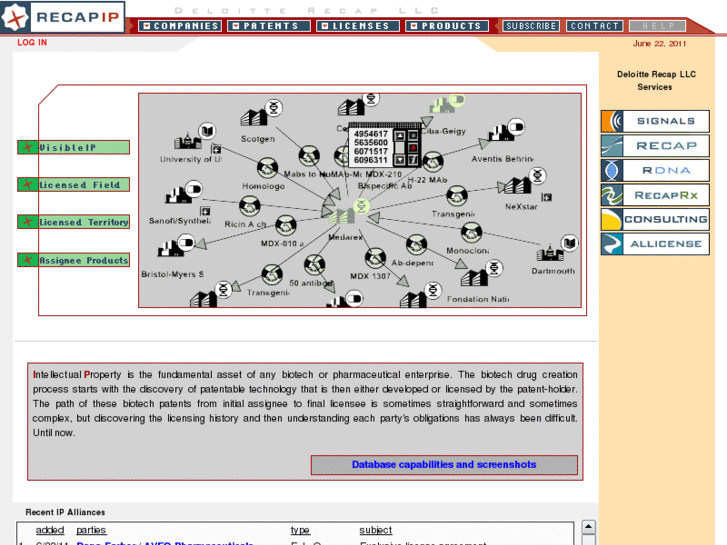The width and height of the screenshot is (727, 545).
Task: Select the Licensed Field tab
Action: 73,185
